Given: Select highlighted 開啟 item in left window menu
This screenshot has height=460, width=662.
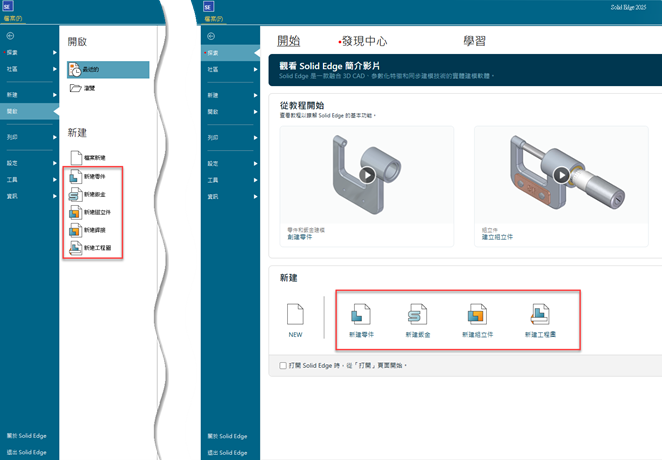Looking at the screenshot, I should click(30, 111).
